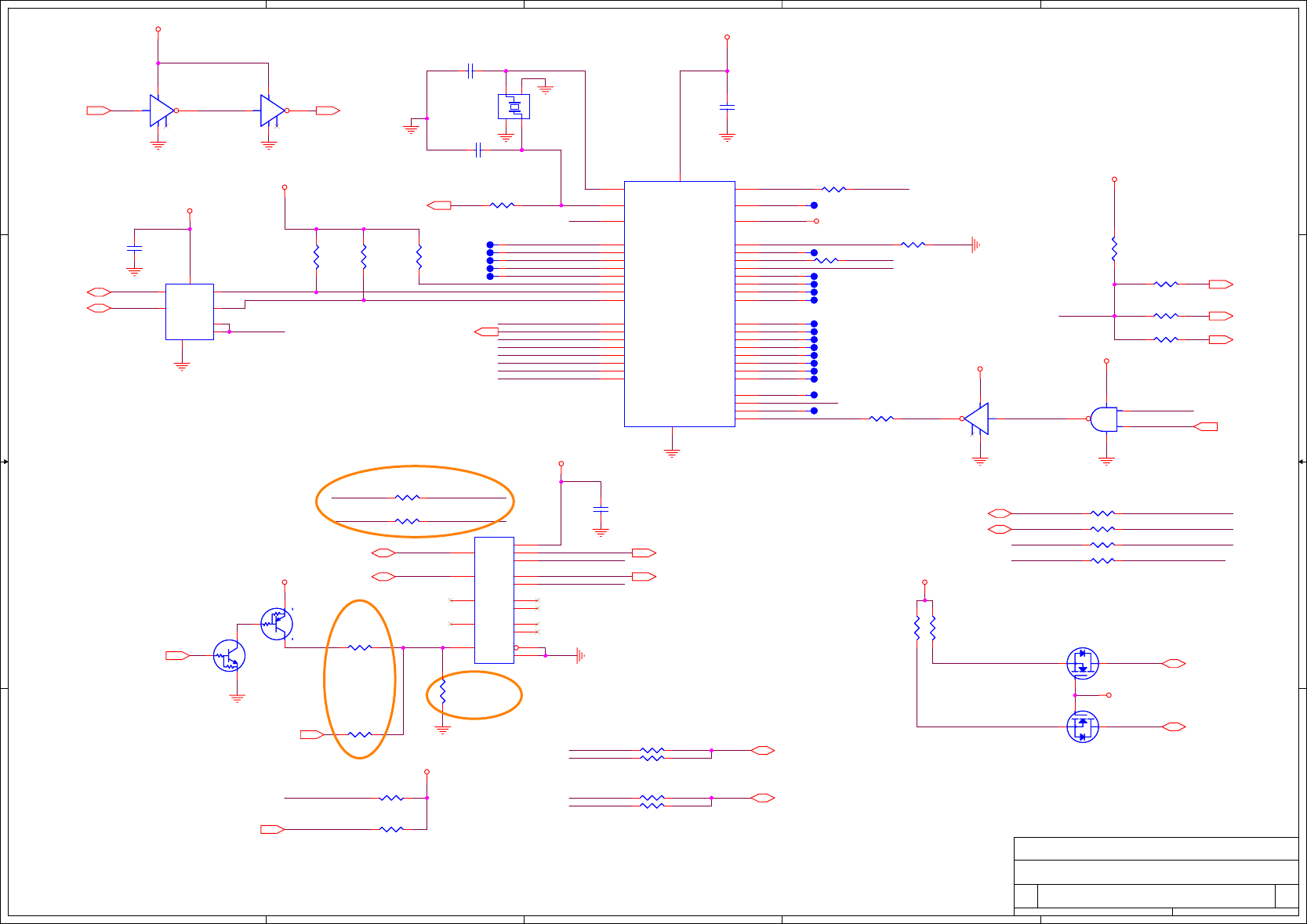The height and width of the screenshot is (924, 1307).
Task: Select the series resistor between IC and buffer
Action: [x=881, y=419]
